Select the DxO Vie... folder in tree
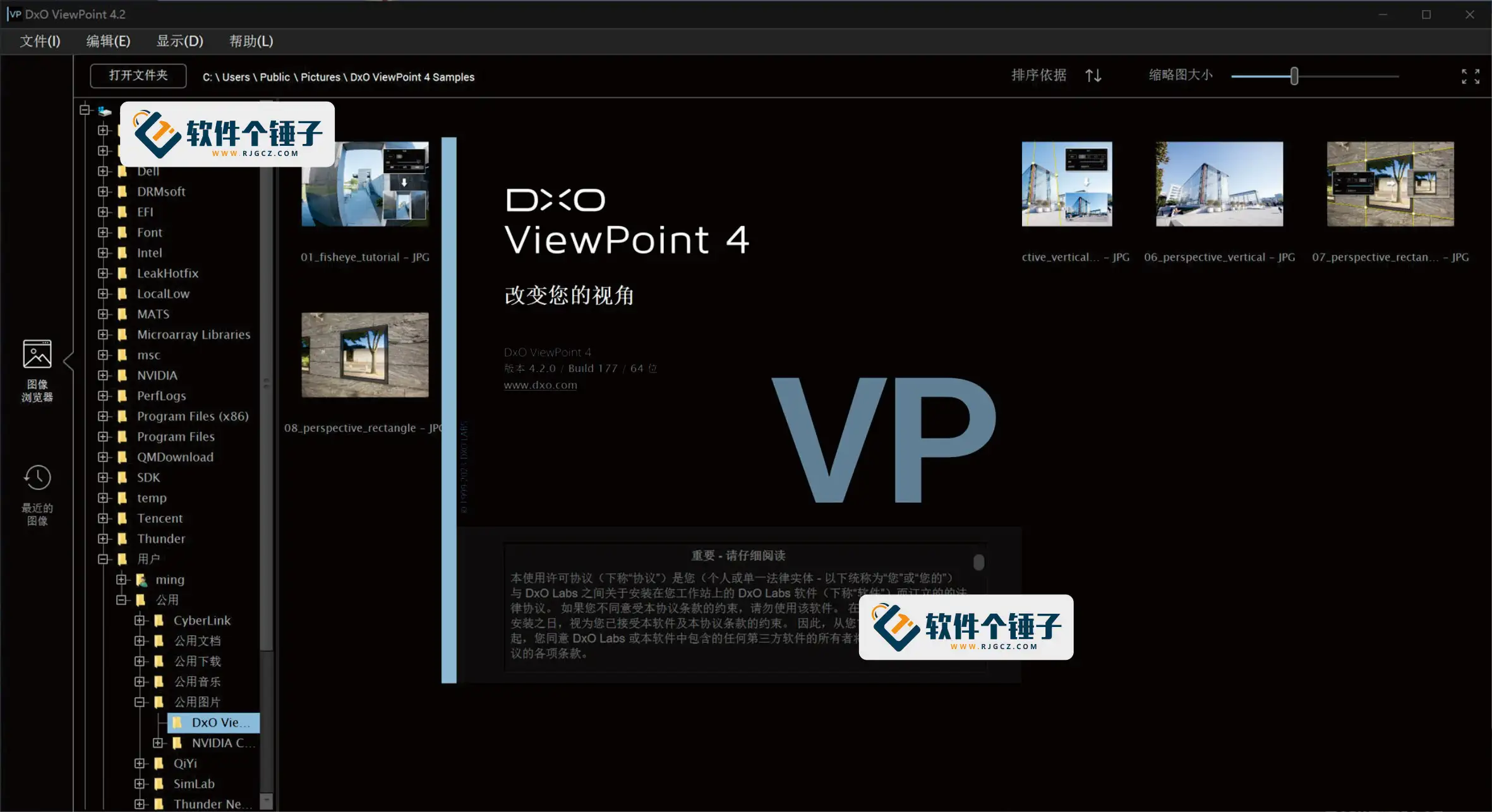The width and height of the screenshot is (1492, 812). tap(214, 722)
